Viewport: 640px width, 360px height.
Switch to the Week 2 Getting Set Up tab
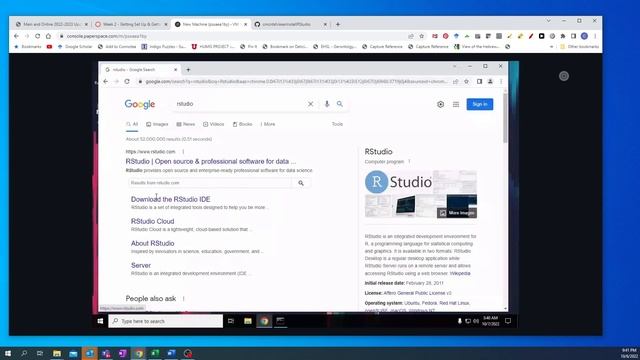coord(131,24)
